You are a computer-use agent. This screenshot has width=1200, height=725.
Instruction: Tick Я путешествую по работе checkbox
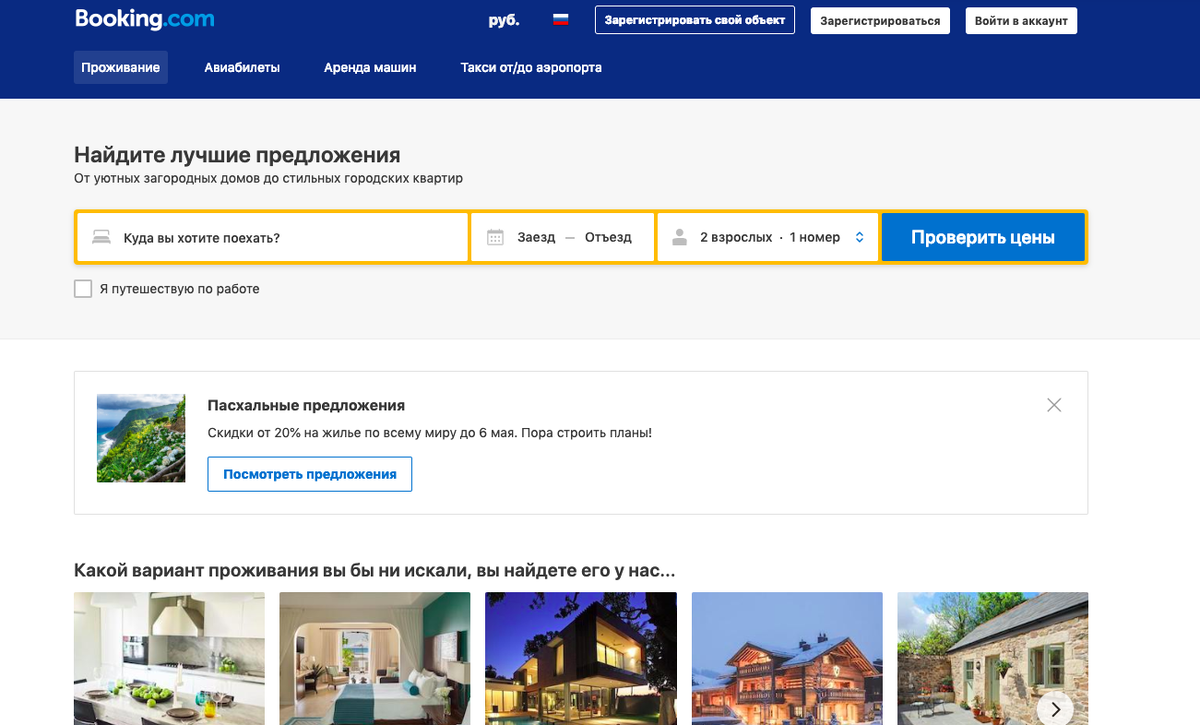(83, 289)
